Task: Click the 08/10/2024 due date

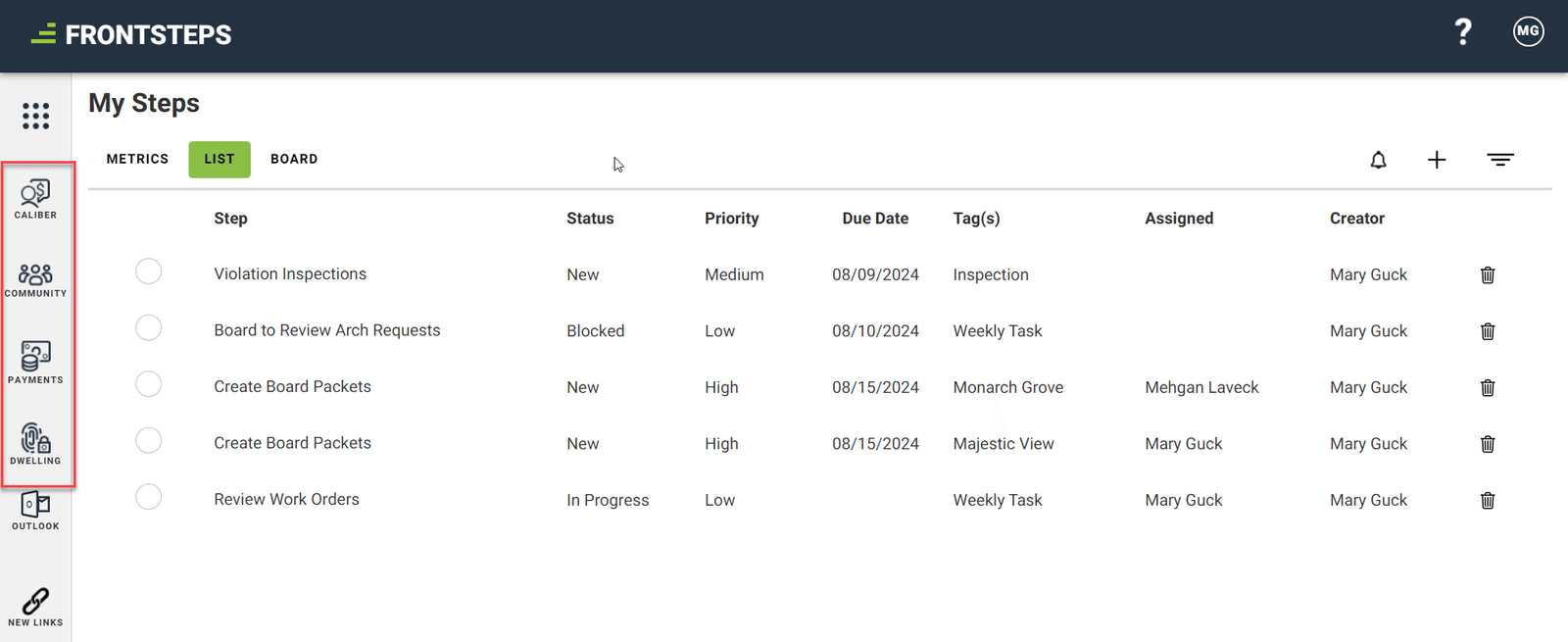Action: 875,331
